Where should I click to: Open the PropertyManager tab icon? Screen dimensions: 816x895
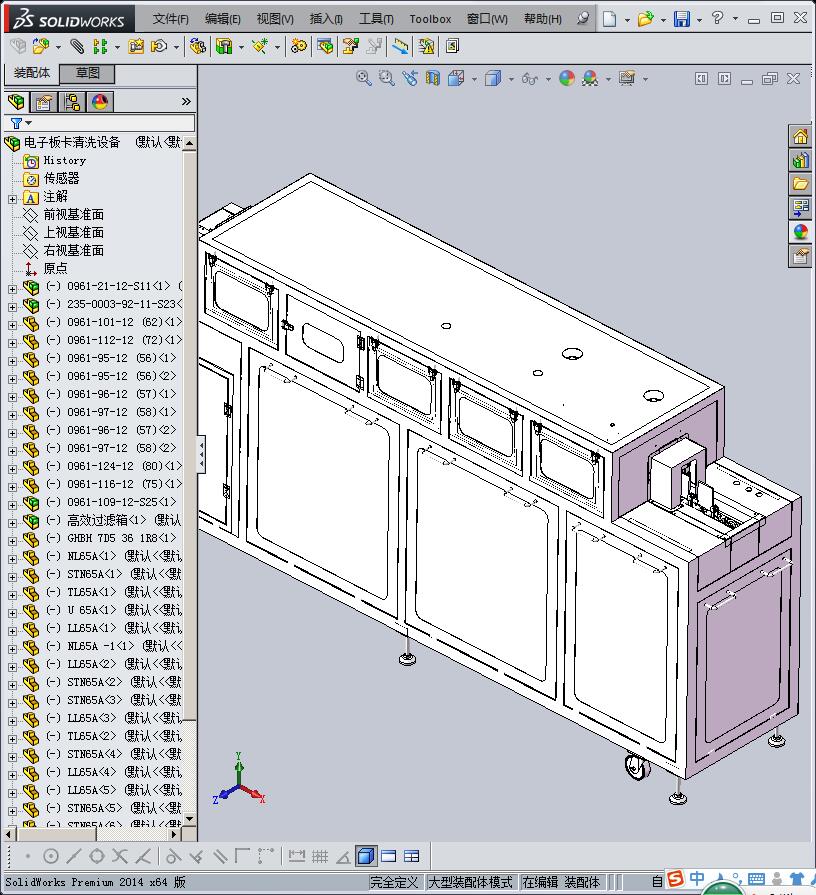click(44, 102)
